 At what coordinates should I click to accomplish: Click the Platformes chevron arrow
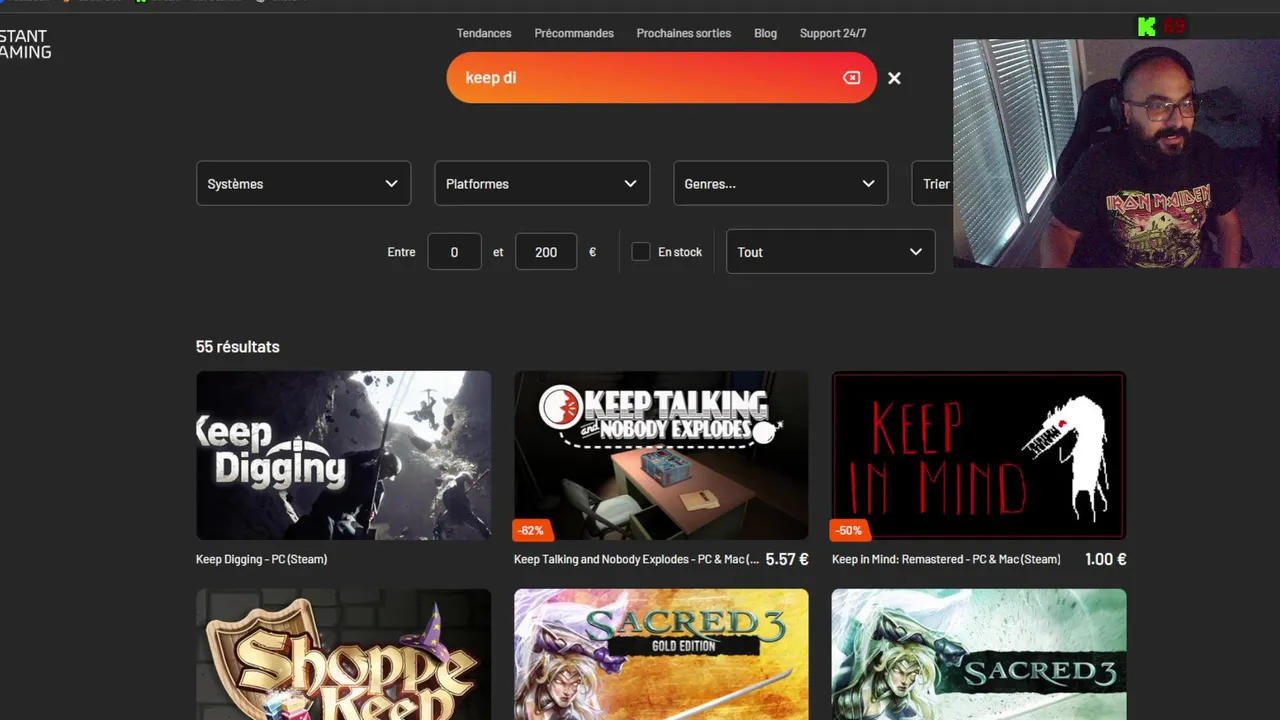(630, 184)
